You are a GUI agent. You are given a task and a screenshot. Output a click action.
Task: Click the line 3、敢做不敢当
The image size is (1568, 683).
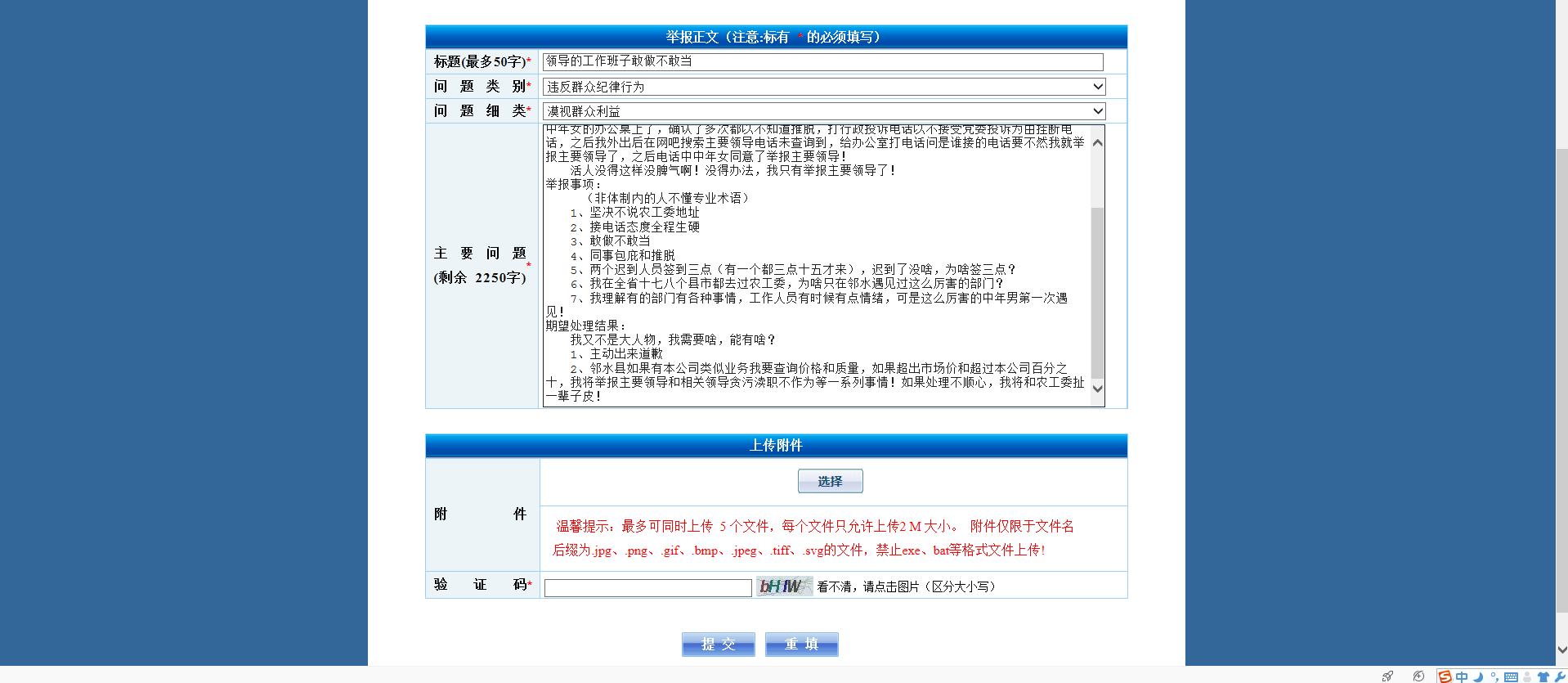pyautogui.click(x=610, y=240)
